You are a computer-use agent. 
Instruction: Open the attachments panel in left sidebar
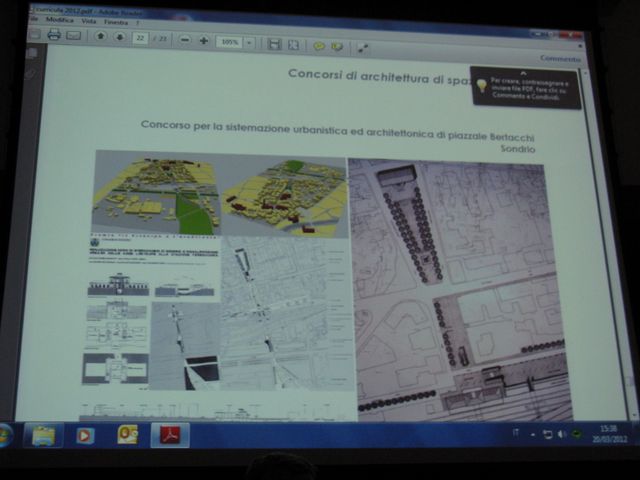31,74
